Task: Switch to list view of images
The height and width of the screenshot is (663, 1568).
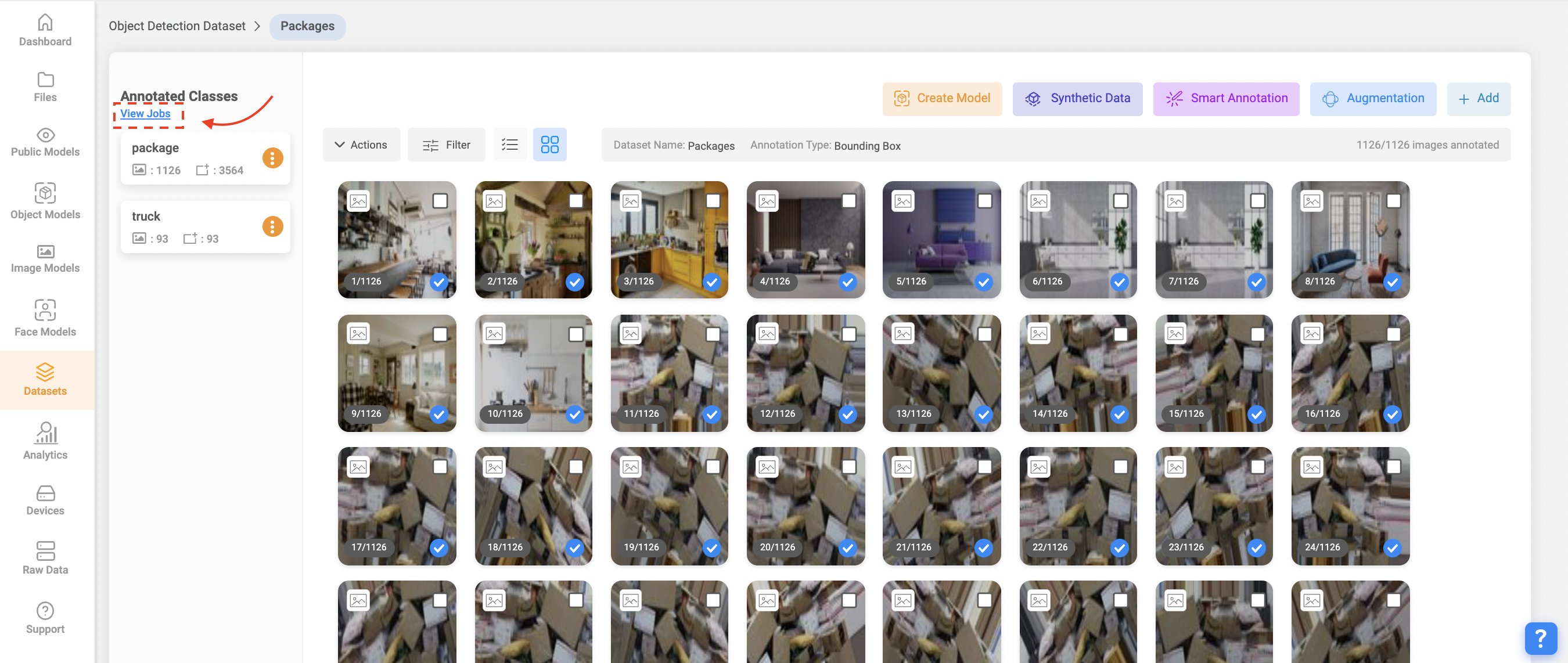Action: (x=510, y=144)
